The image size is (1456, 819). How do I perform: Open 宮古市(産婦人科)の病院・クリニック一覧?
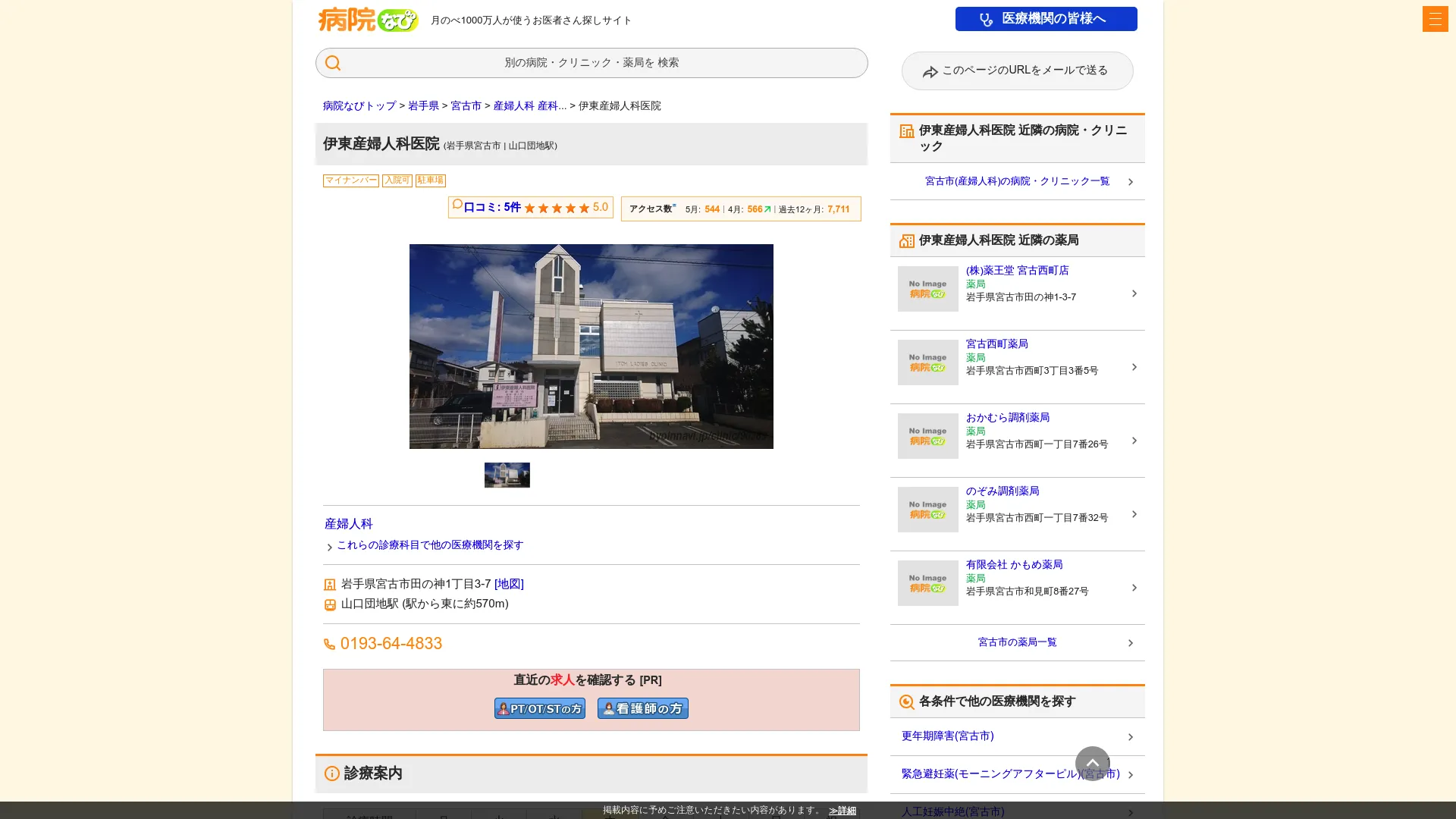1017,181
